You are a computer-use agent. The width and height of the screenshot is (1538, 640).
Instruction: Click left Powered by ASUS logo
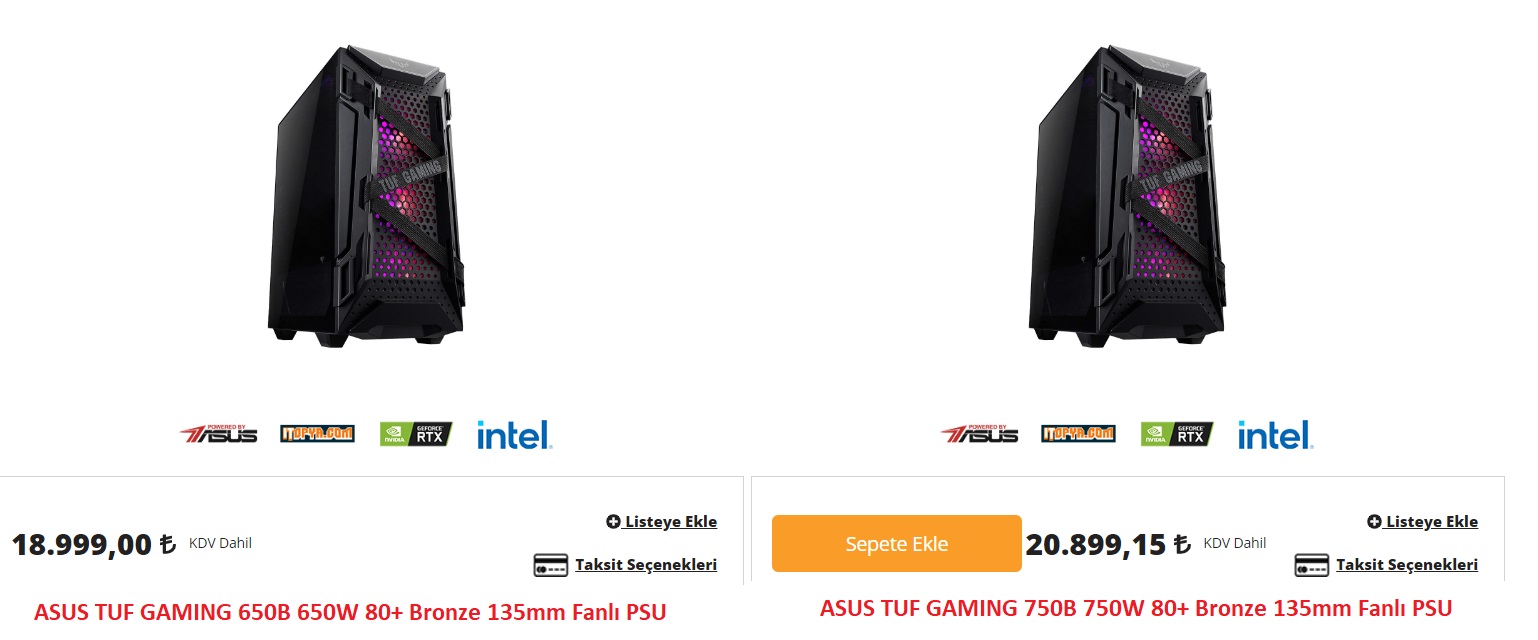(x=218, y=434)
